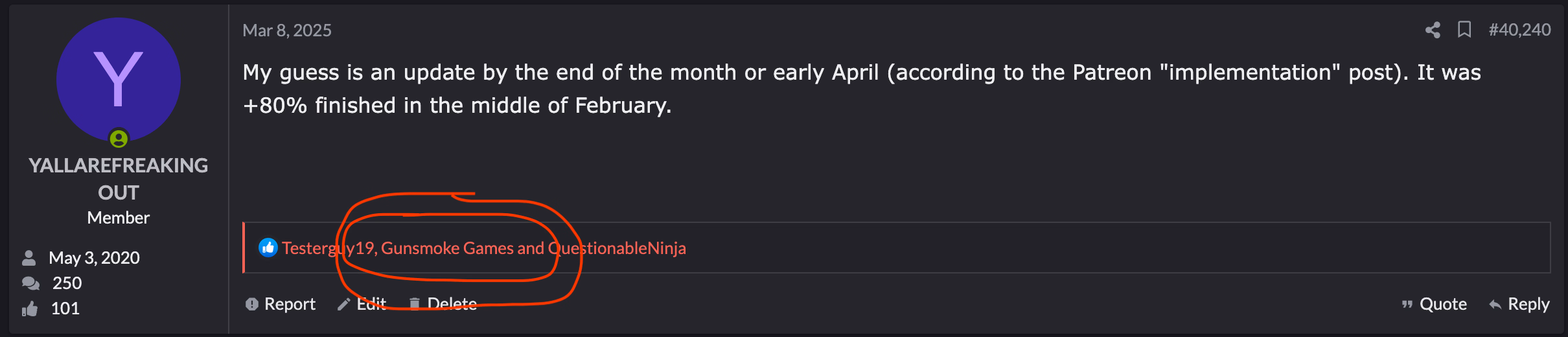
Task: Open post number #40,240 permalink
Action: tap(1519, 30)
